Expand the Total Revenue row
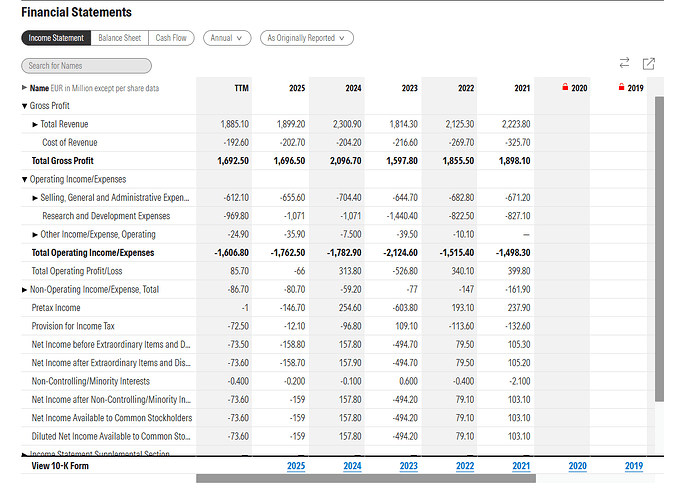This screenshot has height=500, width=676. pos(35,124)
